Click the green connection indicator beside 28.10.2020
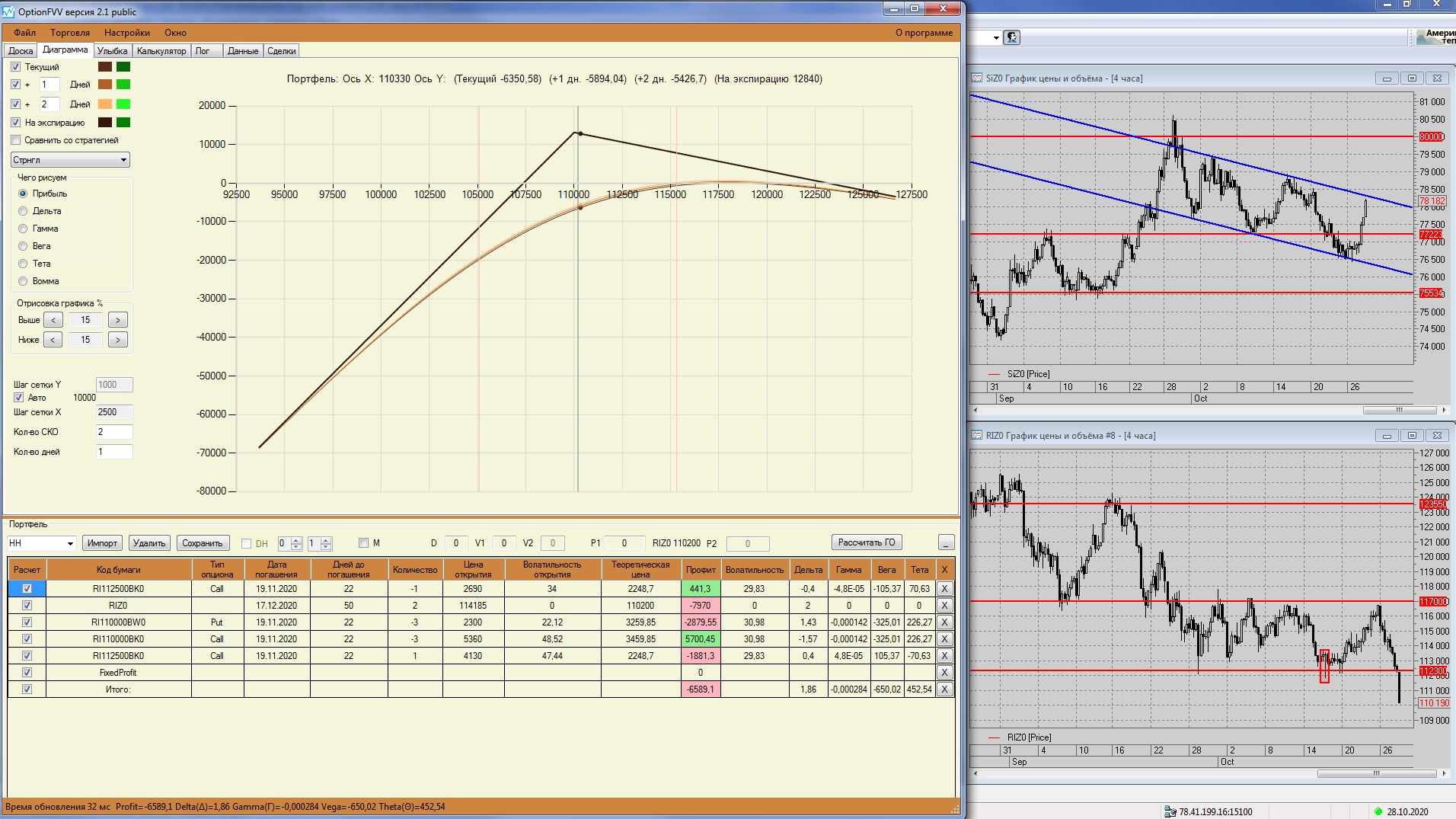Screen dimensions: 1456x819 tap(1378, 811)
